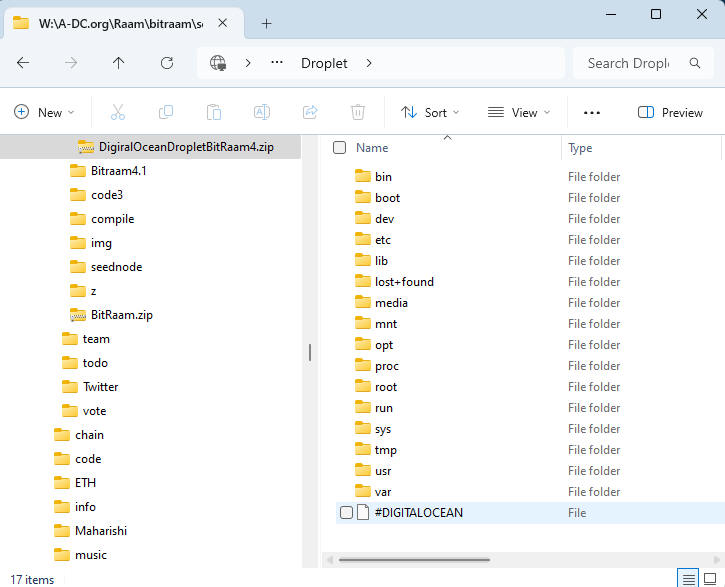Expand chevron after the globe icon
This screenshot has height=587, width=725.
pos(248,63)
